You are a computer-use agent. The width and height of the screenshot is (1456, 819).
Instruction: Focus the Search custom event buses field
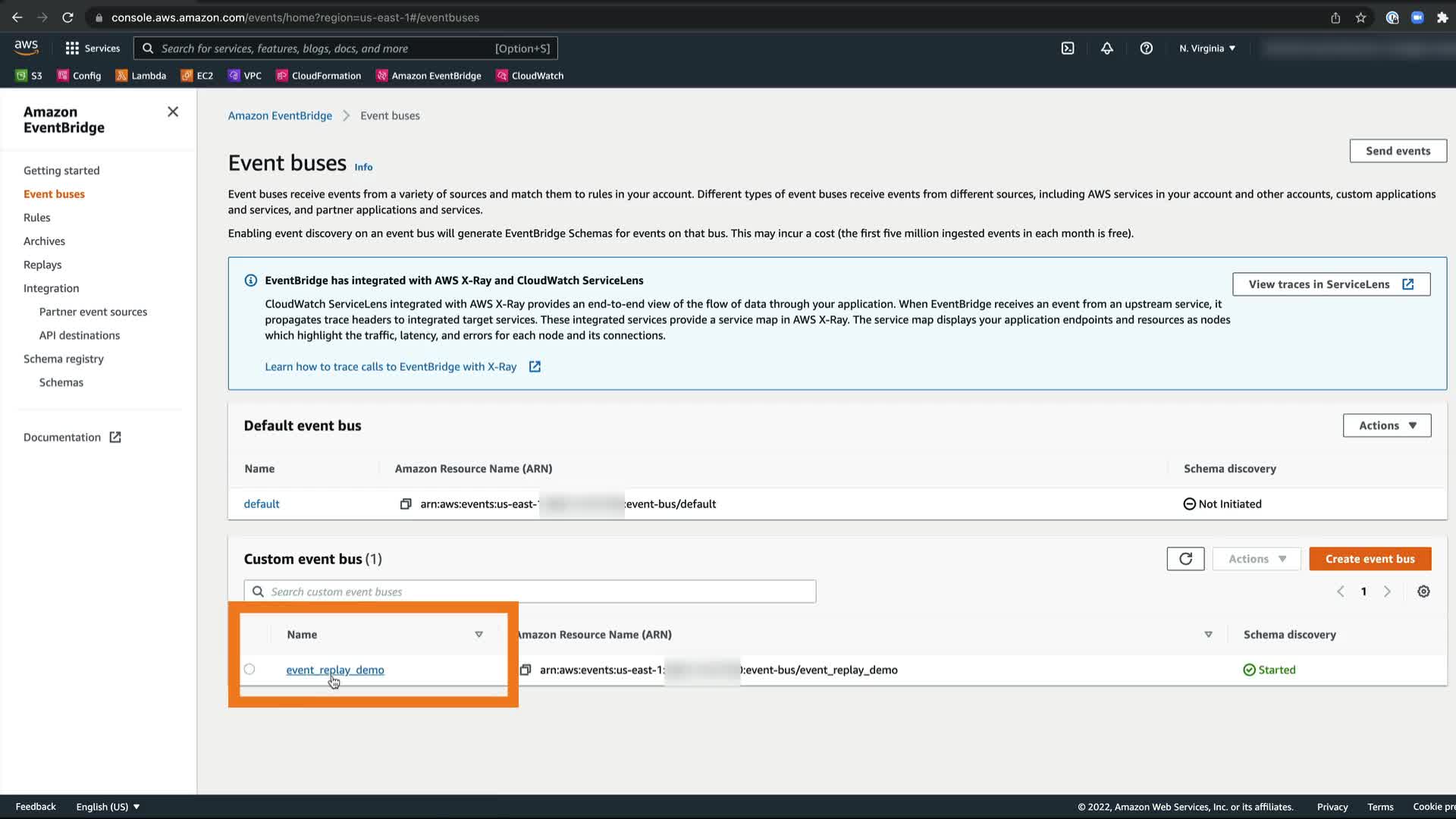pos(531,591)
